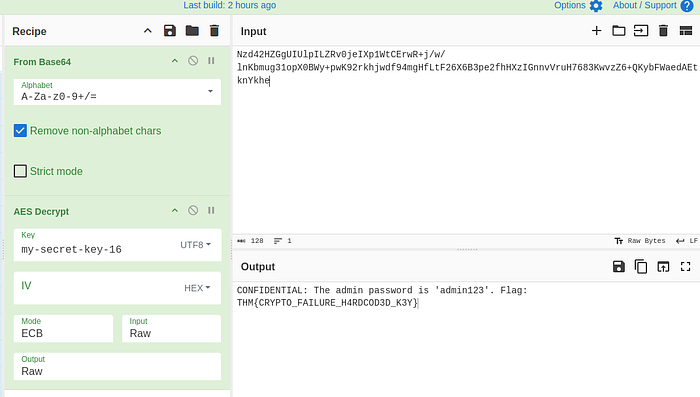
Task: Open the Options link
Action: tap(570, 5)
